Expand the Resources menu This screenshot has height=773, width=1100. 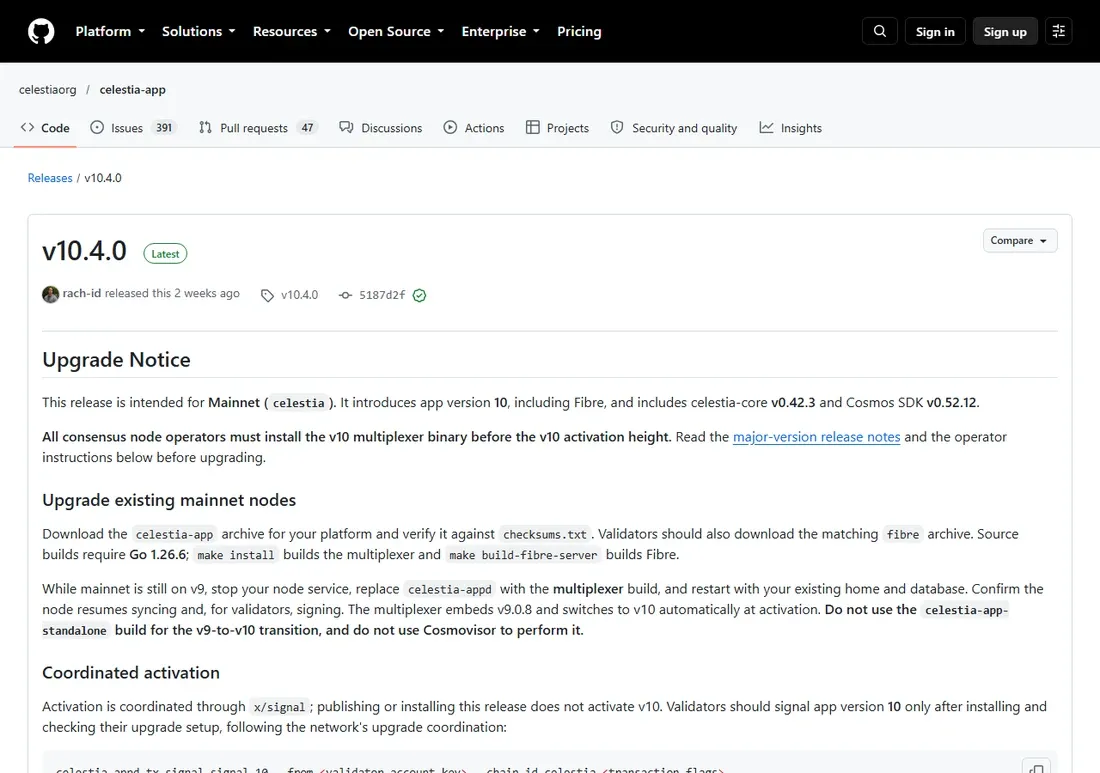click(x=292, y=32)
